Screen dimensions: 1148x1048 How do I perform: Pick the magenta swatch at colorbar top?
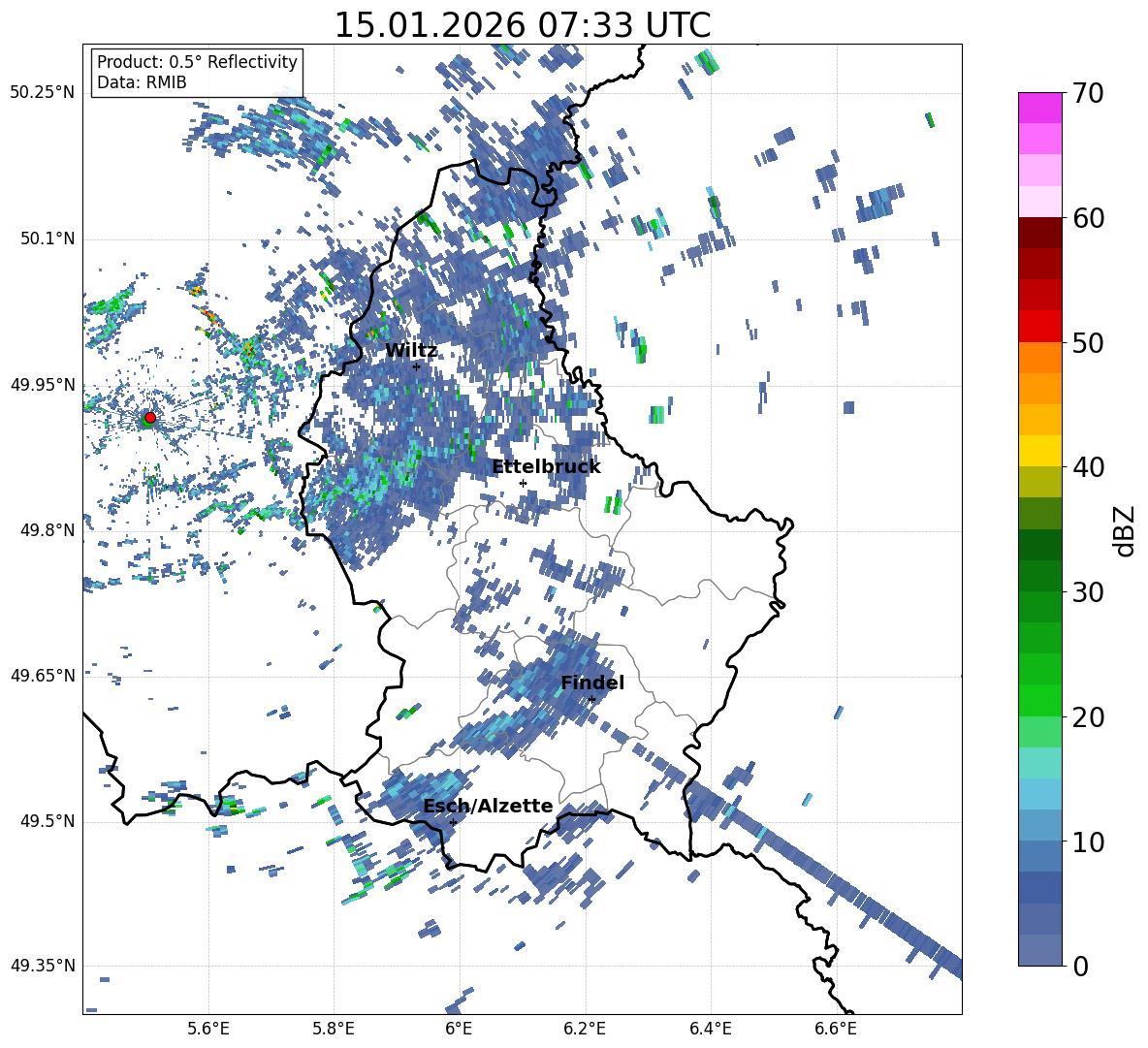coord(1039,108)
